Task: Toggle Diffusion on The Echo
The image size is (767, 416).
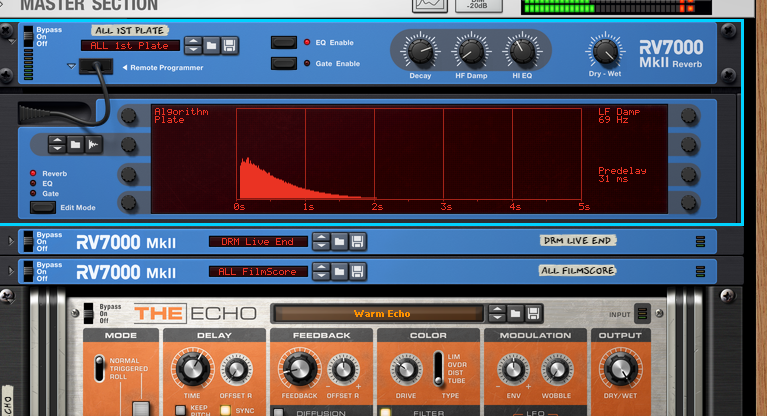Action: click(278, 413)
